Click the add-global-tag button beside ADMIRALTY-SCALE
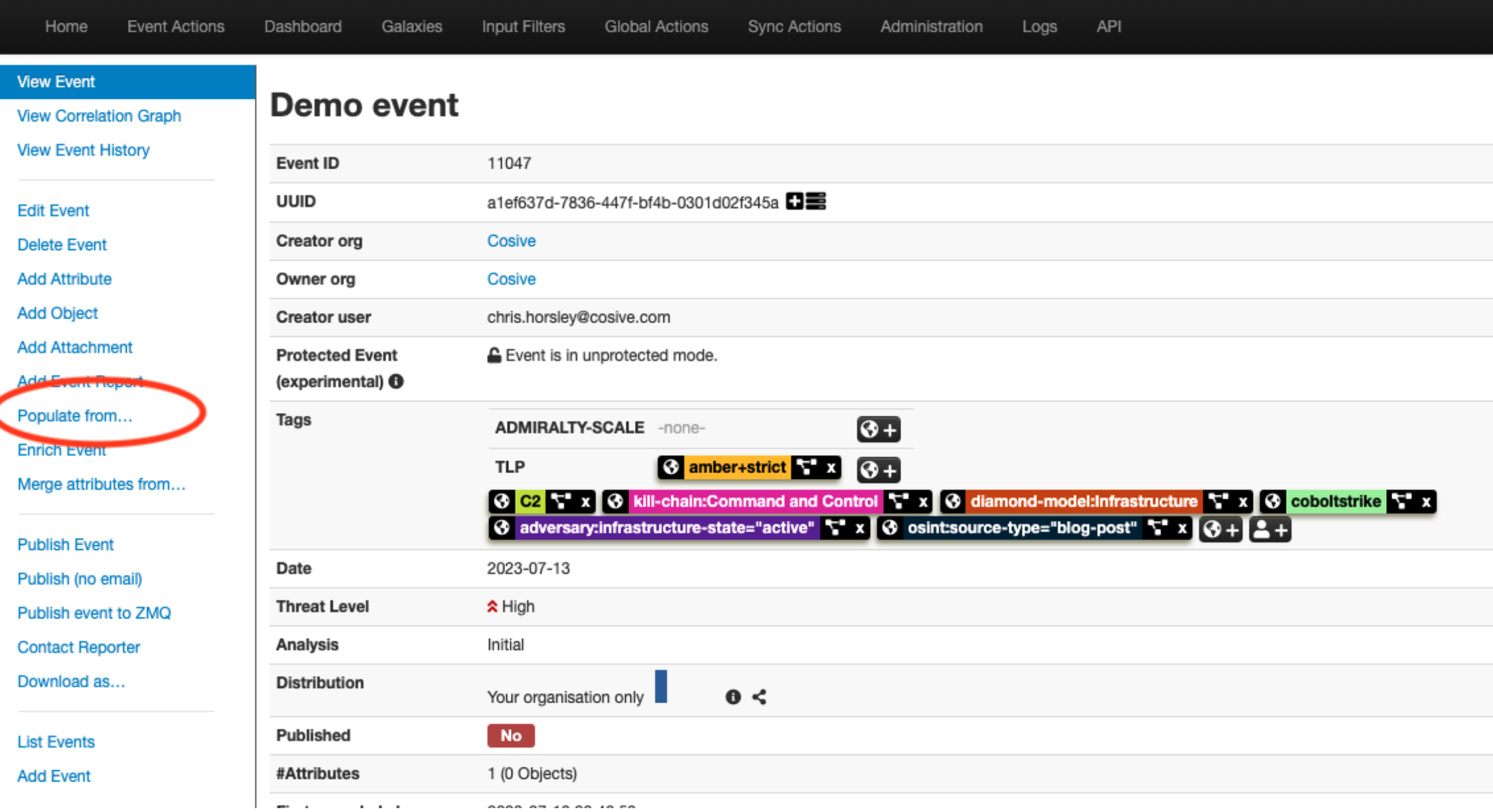The width and height of the screenshot is (1493, 812). point(878,429)
